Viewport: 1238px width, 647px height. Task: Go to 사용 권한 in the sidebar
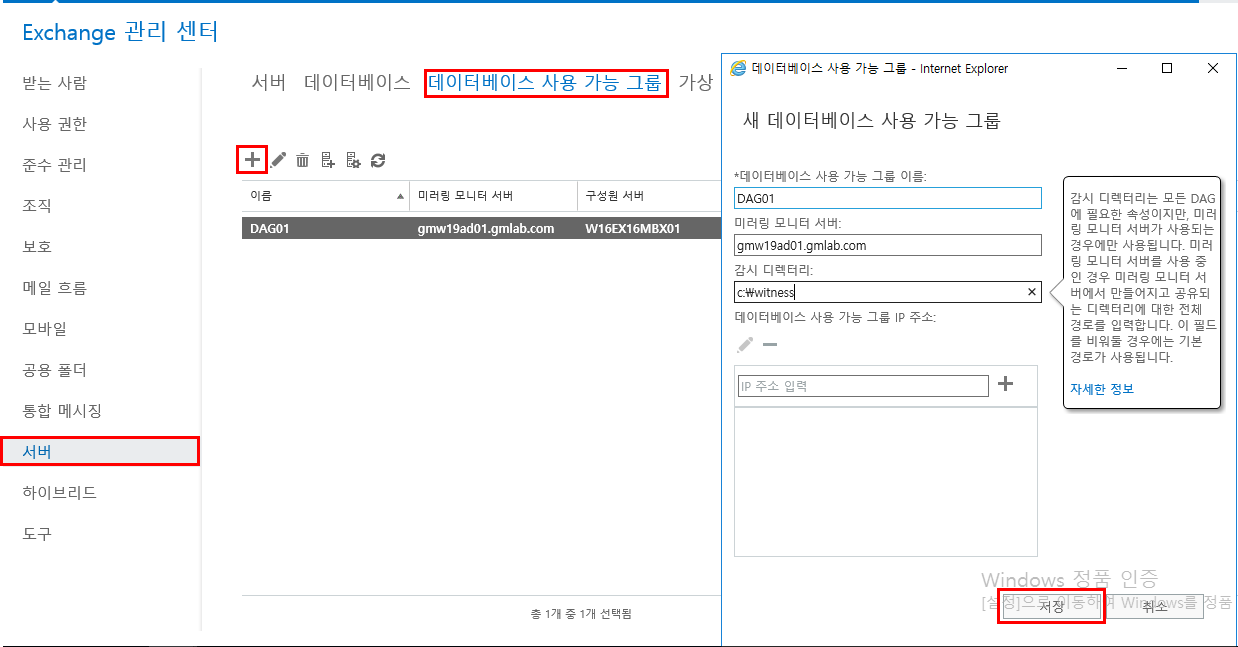(54, 124)
